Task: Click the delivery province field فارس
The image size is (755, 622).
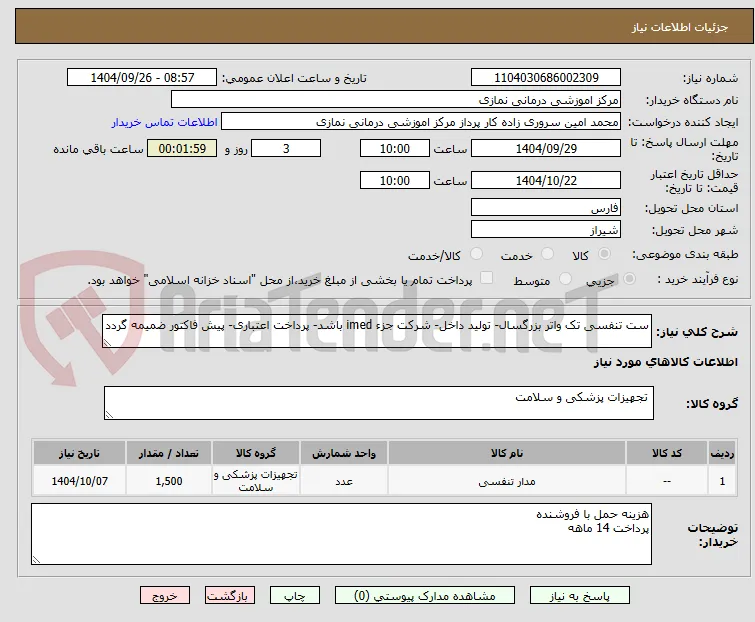Action: [x=546, y=207]
